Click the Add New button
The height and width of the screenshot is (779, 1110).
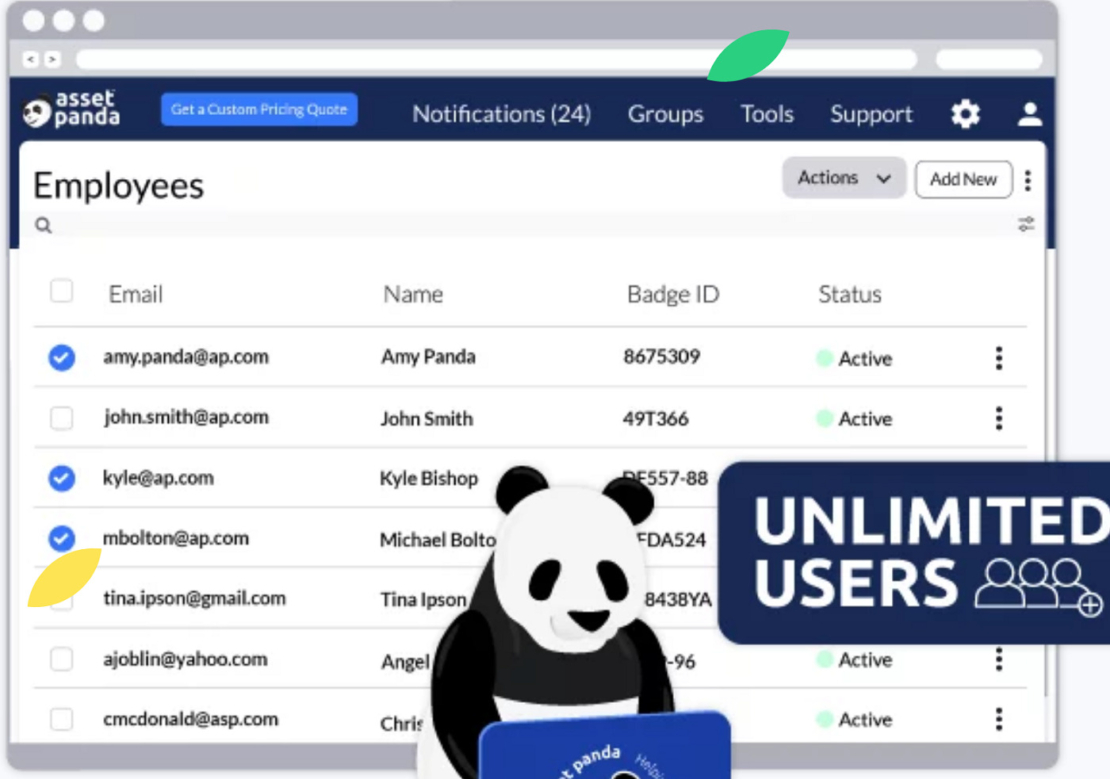pyautogui.click(x=962, y=180)
